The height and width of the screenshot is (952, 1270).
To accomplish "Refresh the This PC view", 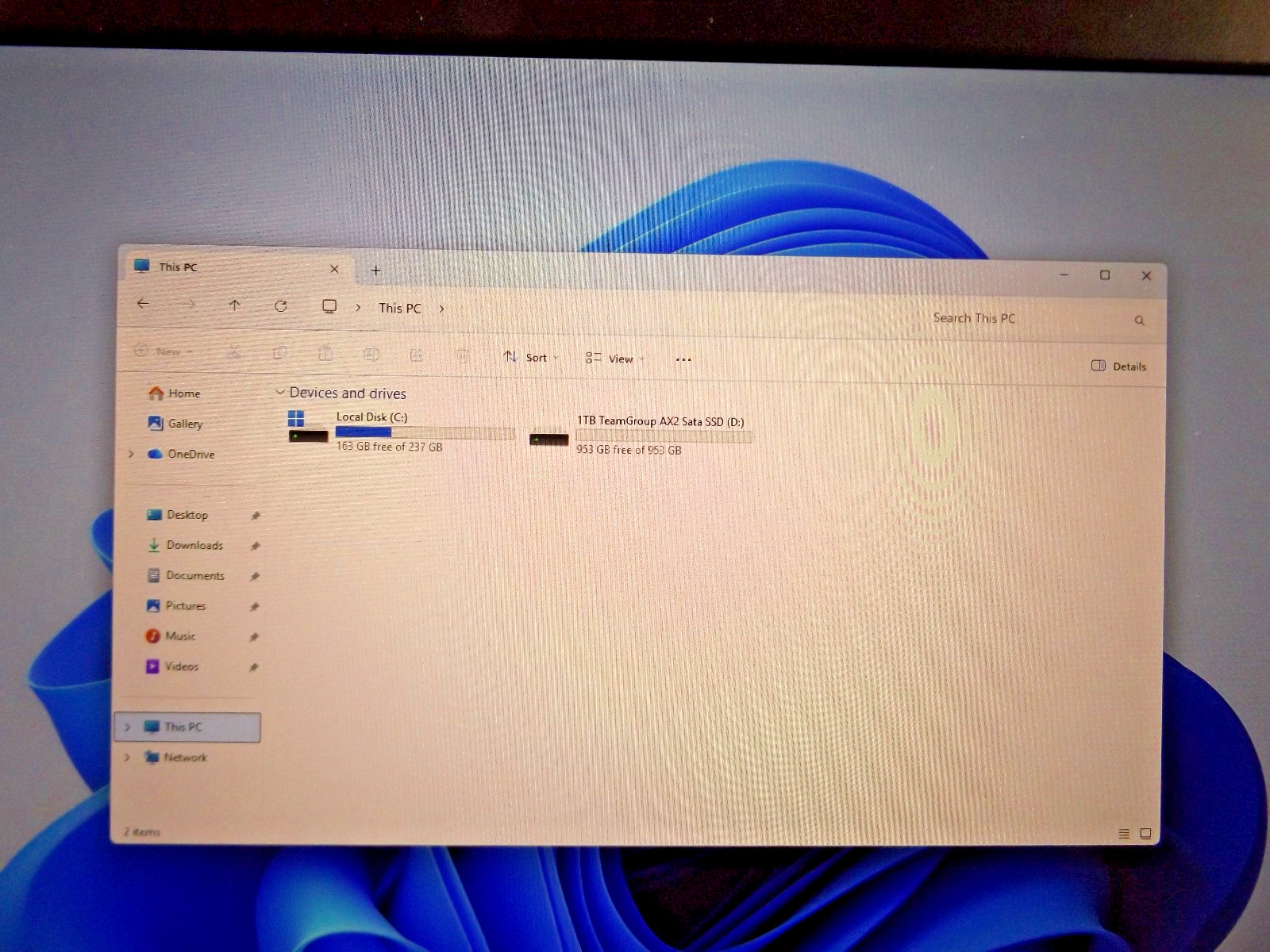I will [x=281, y=305].
